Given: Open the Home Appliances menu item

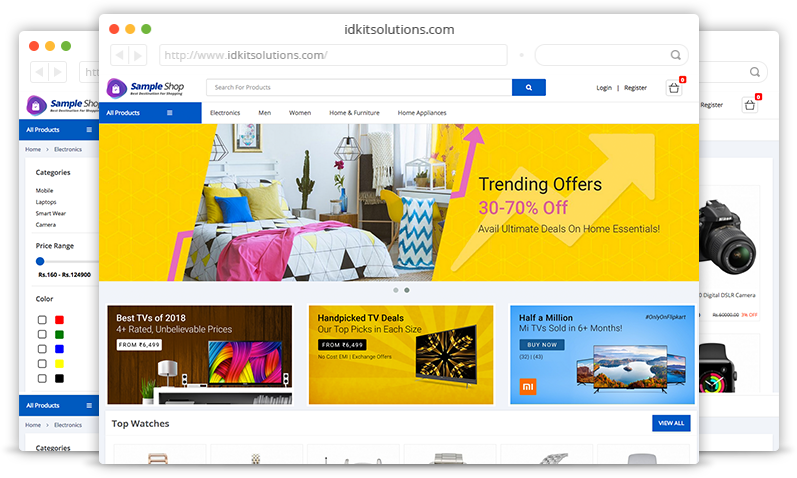Looking at the screenshot, I should point(422,113).
